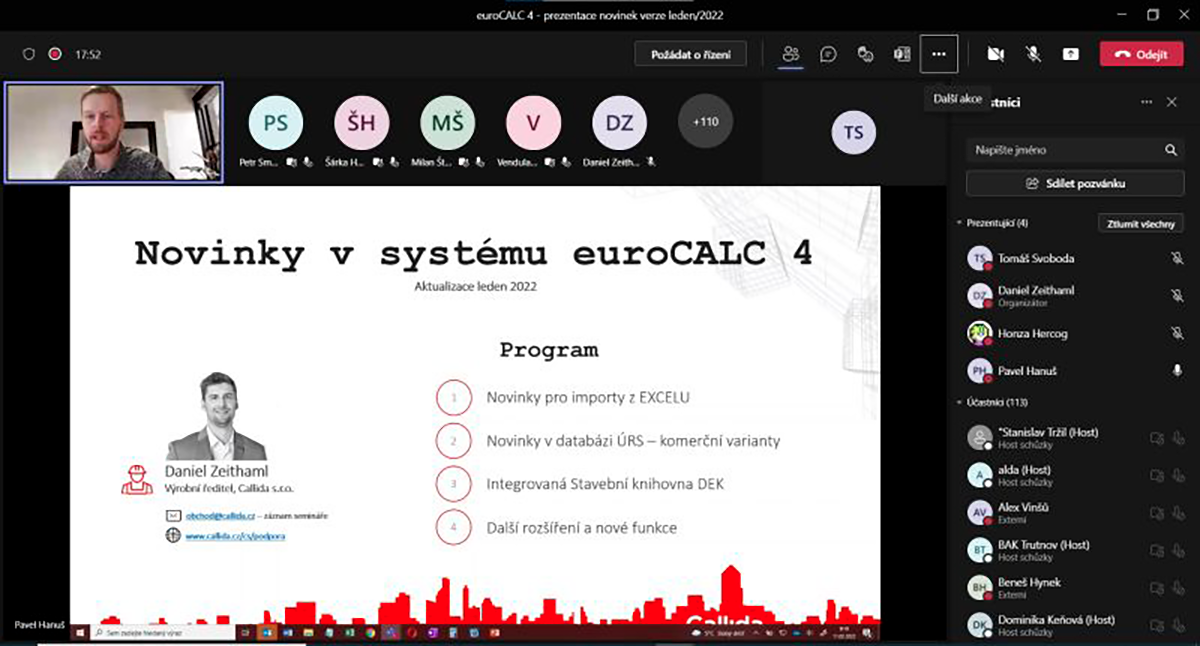This screenshot has width=1200, height=646.
Task: Click the 17:52 meeting timer
Action: [x=88, y=55]
